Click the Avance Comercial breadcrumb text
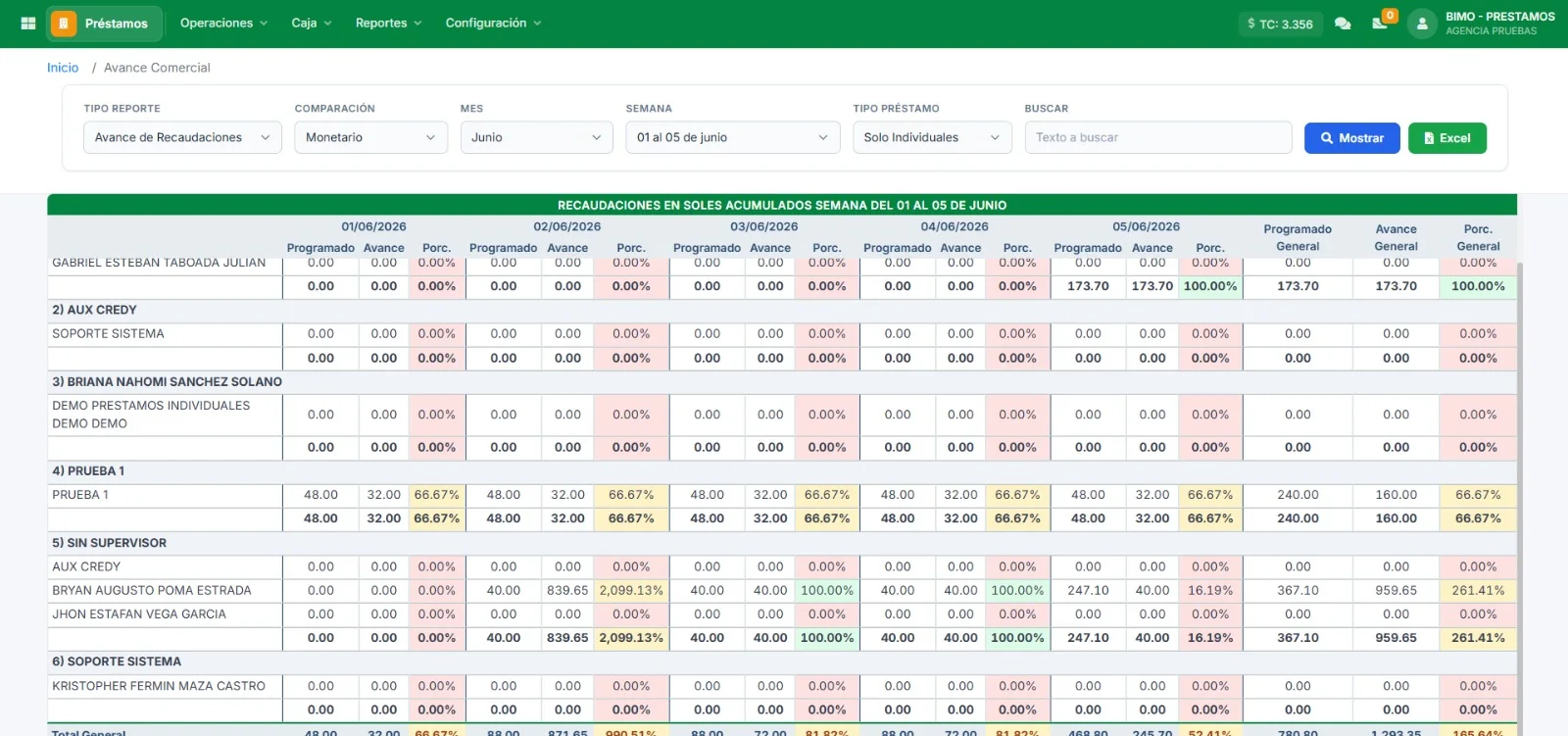The image size is (1568, 736). tap(157, 68)
